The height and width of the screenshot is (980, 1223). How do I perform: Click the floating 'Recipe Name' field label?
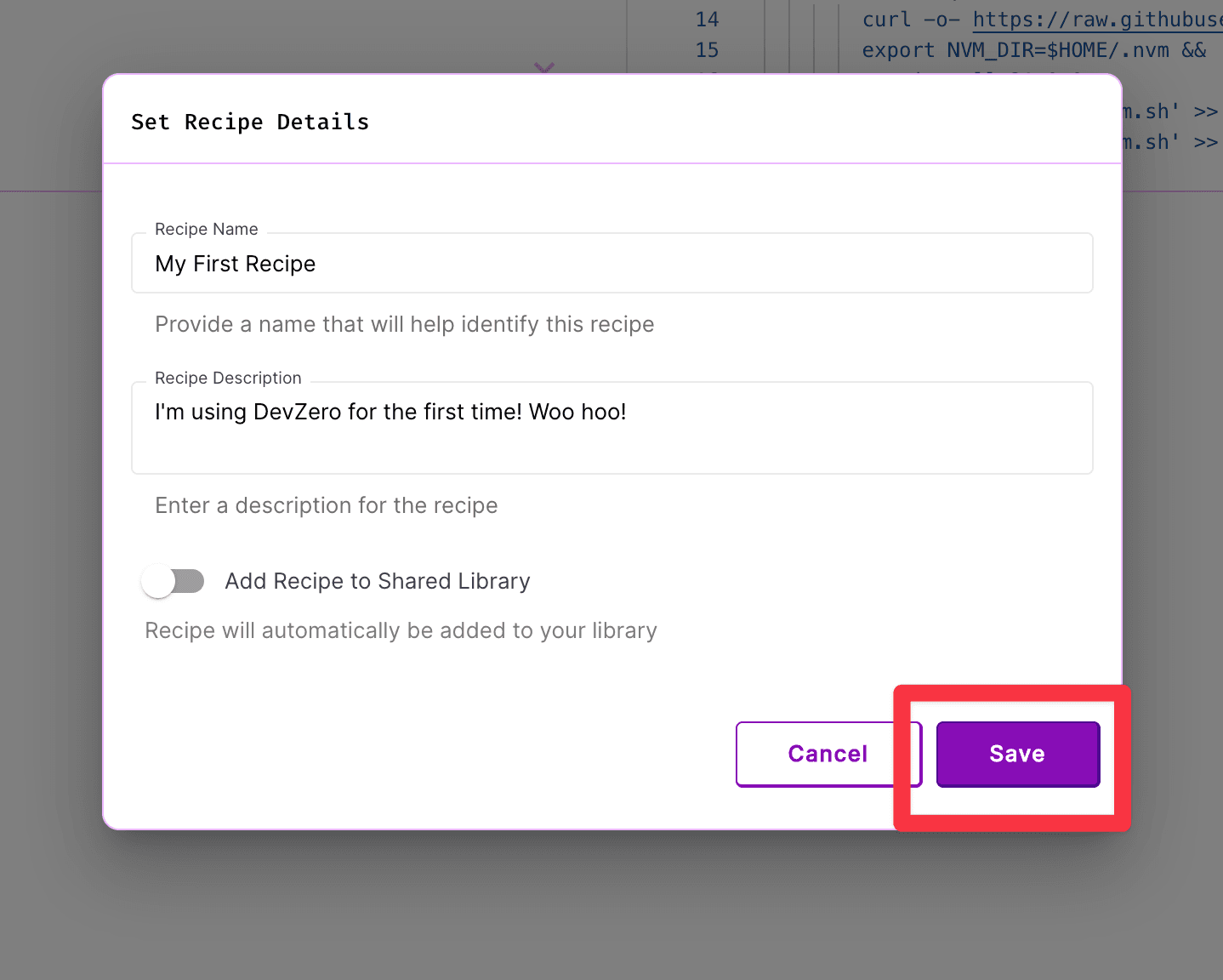pyautogui.click(x=206, y=229)
